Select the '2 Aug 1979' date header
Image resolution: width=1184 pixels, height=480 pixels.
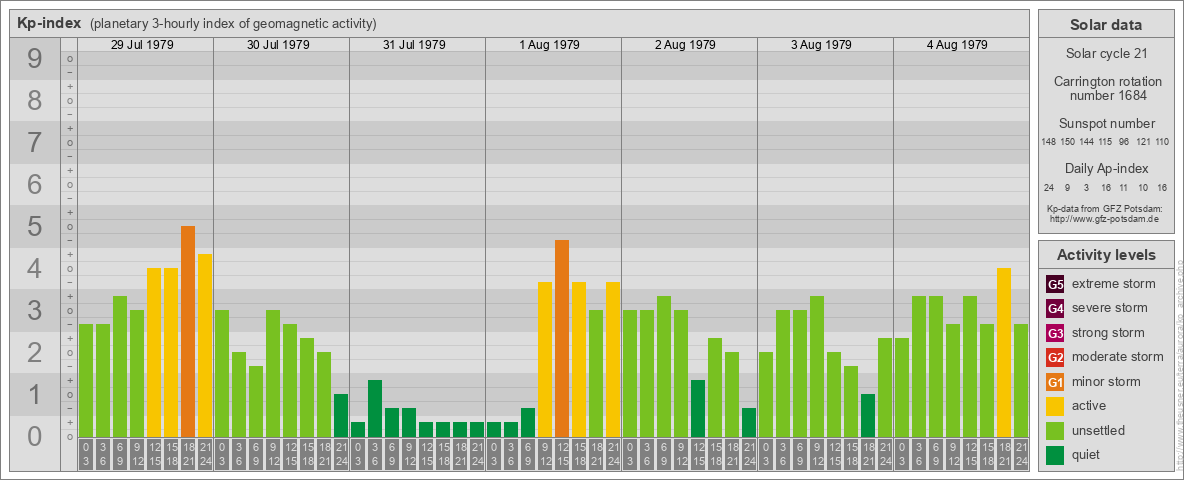(686, 45)
